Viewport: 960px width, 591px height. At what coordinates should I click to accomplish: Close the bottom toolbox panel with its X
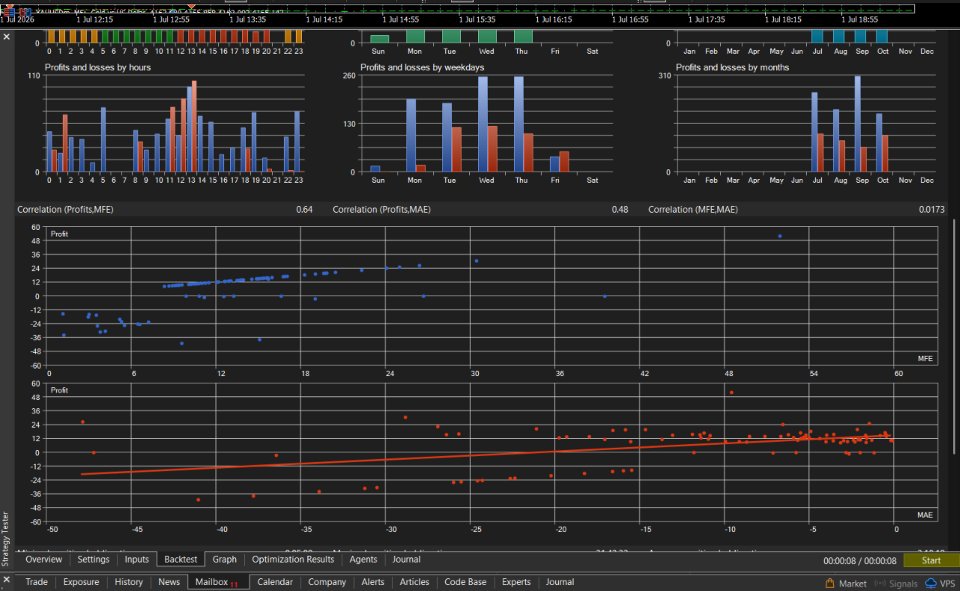click(7, 579)
